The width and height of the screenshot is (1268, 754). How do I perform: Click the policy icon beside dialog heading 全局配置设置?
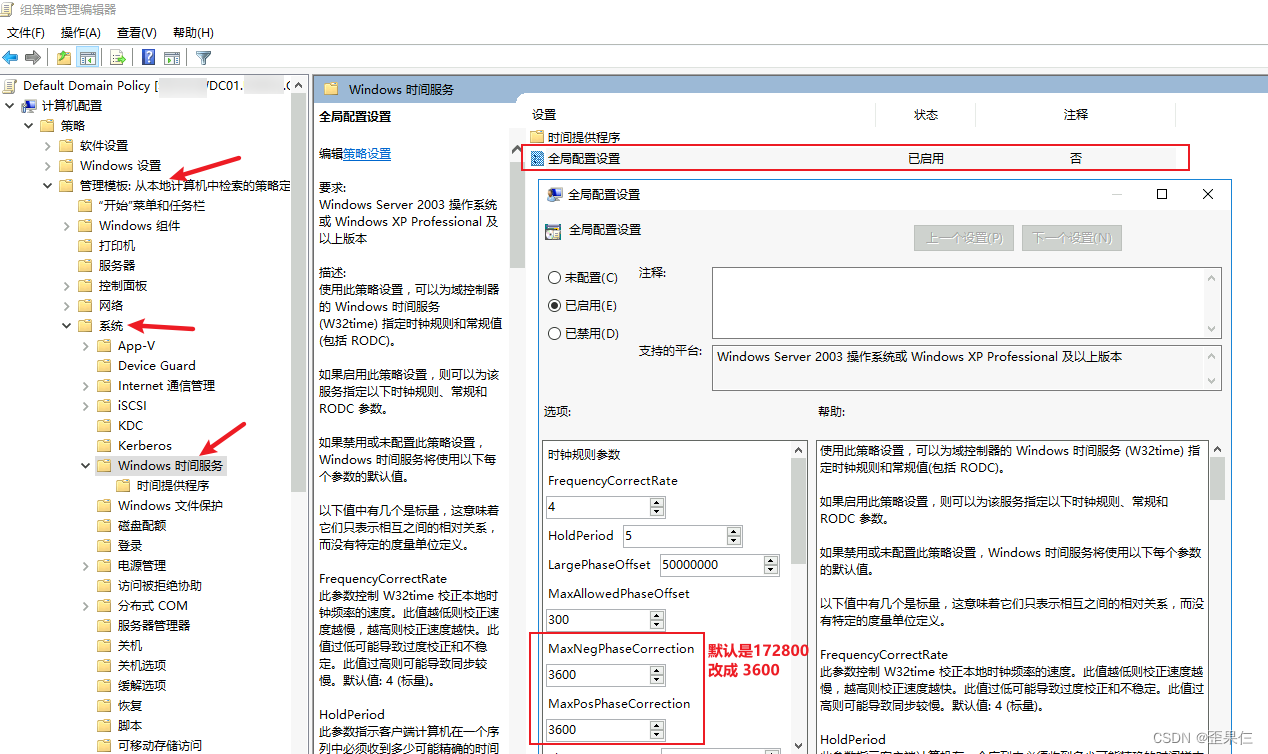(x=553, y=231)
